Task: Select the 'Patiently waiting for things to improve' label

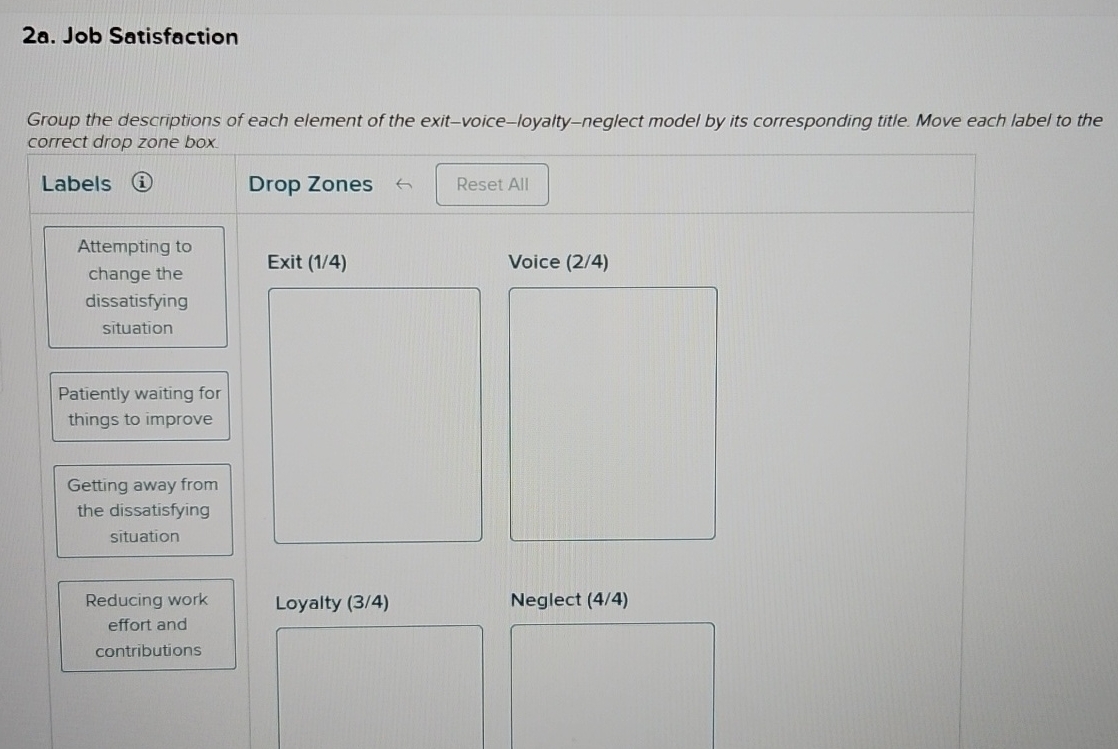Action: click(140, 406)
